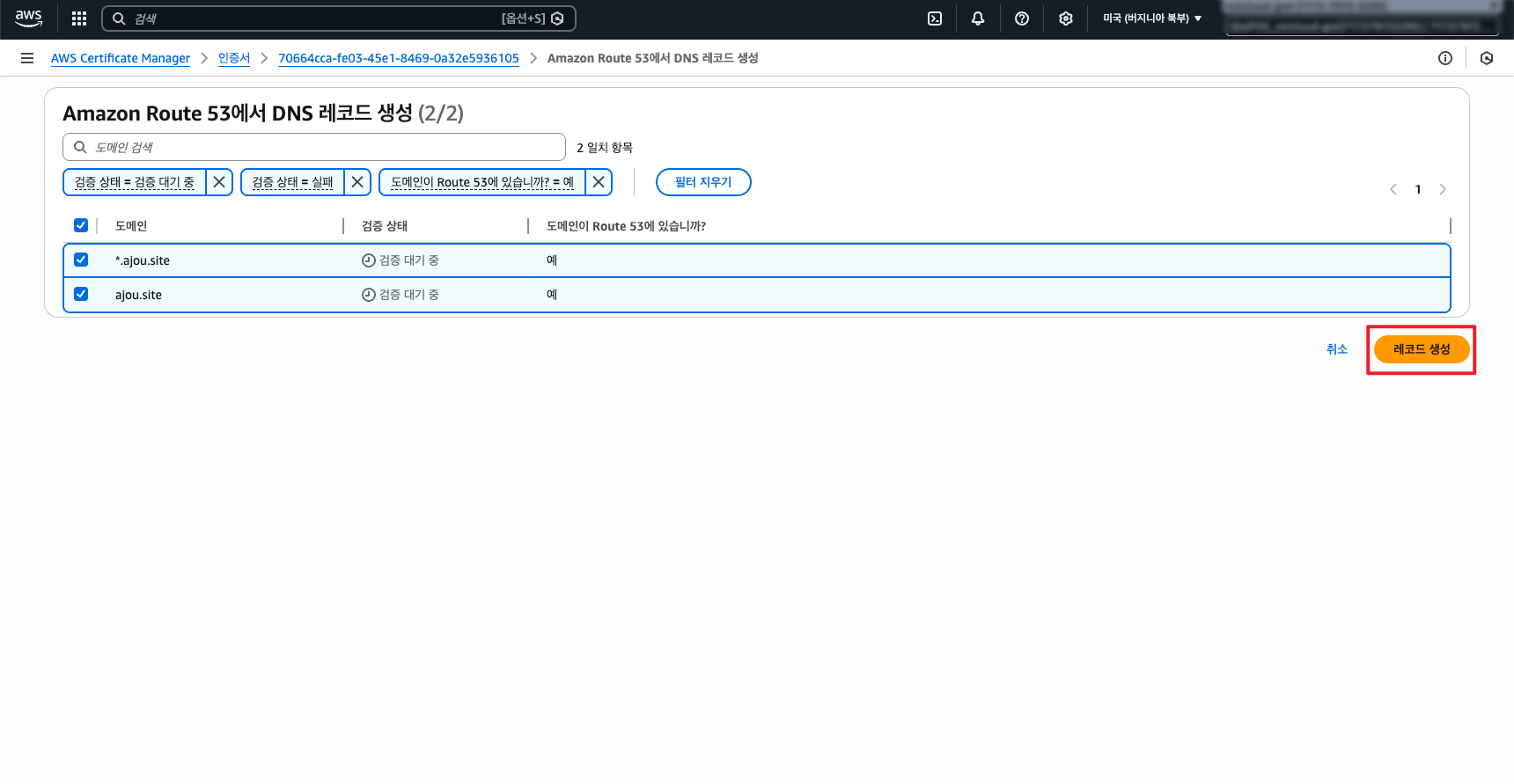This screenshot has width=1514, height=784.
Task: Open the settings gear in the top bar
Action: click(x=1066, y=18)
